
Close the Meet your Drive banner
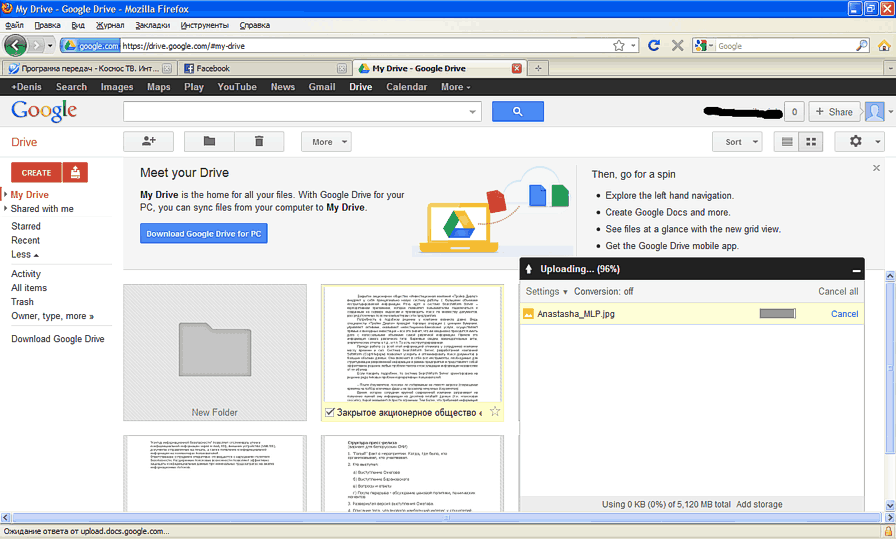tap(876, 168)
